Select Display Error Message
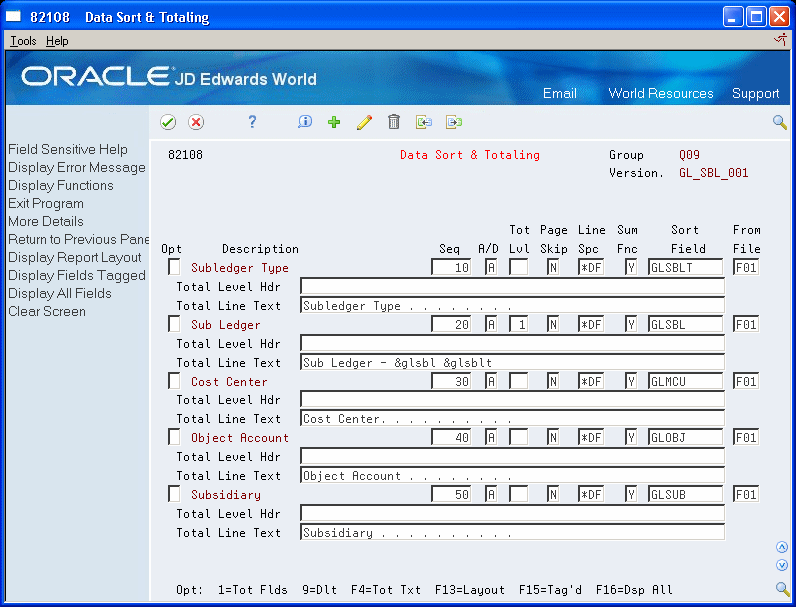 (x=77, y=167)
